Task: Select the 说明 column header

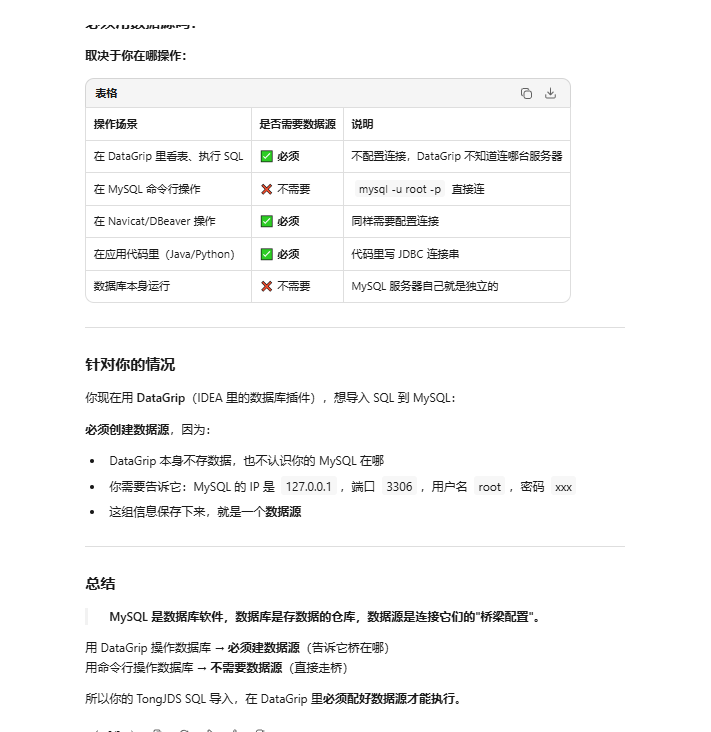Action: tap(362, 124)
